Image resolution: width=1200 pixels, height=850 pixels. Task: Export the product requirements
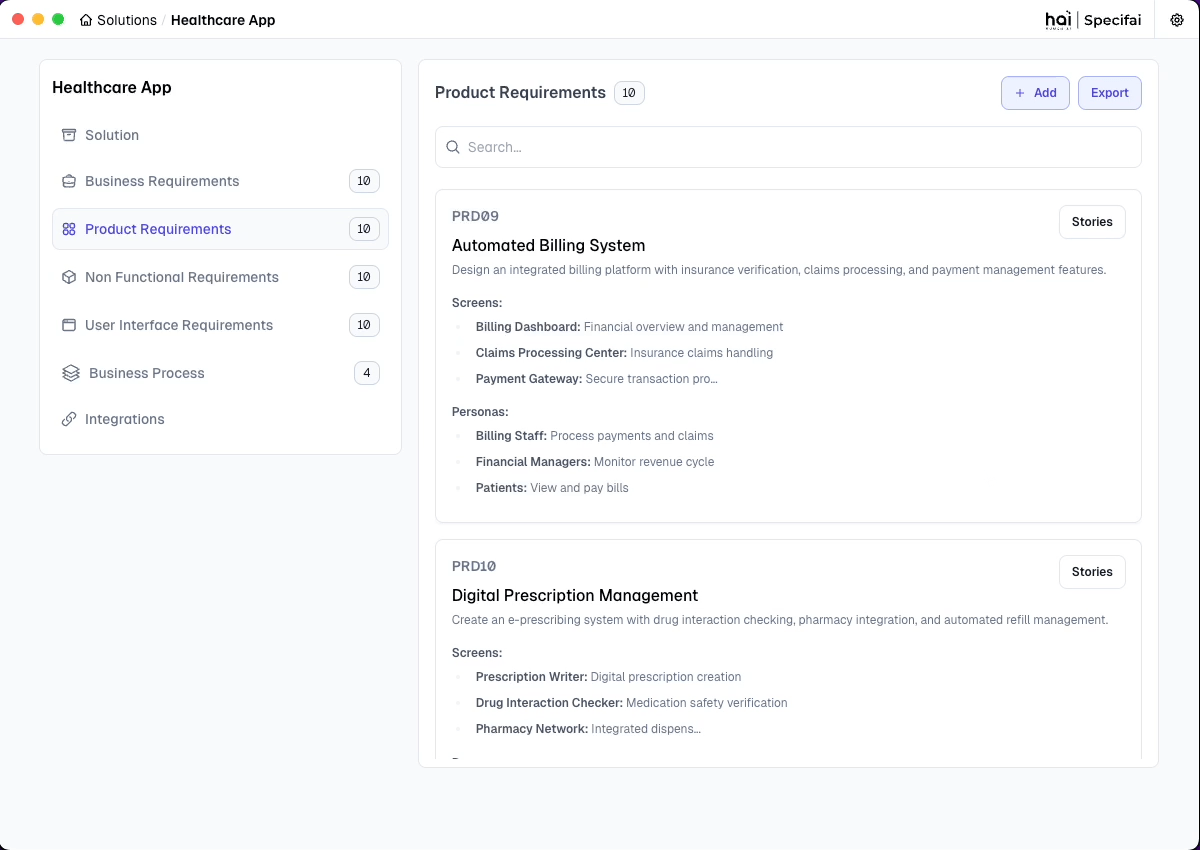pyautogui.click(x=1110, y=93)
